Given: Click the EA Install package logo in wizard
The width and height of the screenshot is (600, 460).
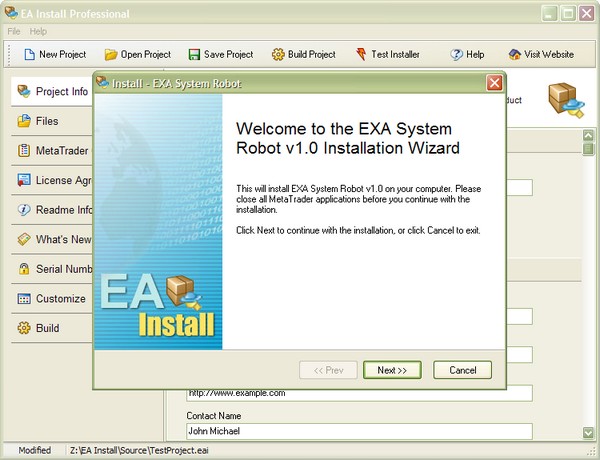Looking at the screenshot, I should (x=184, y=293).
